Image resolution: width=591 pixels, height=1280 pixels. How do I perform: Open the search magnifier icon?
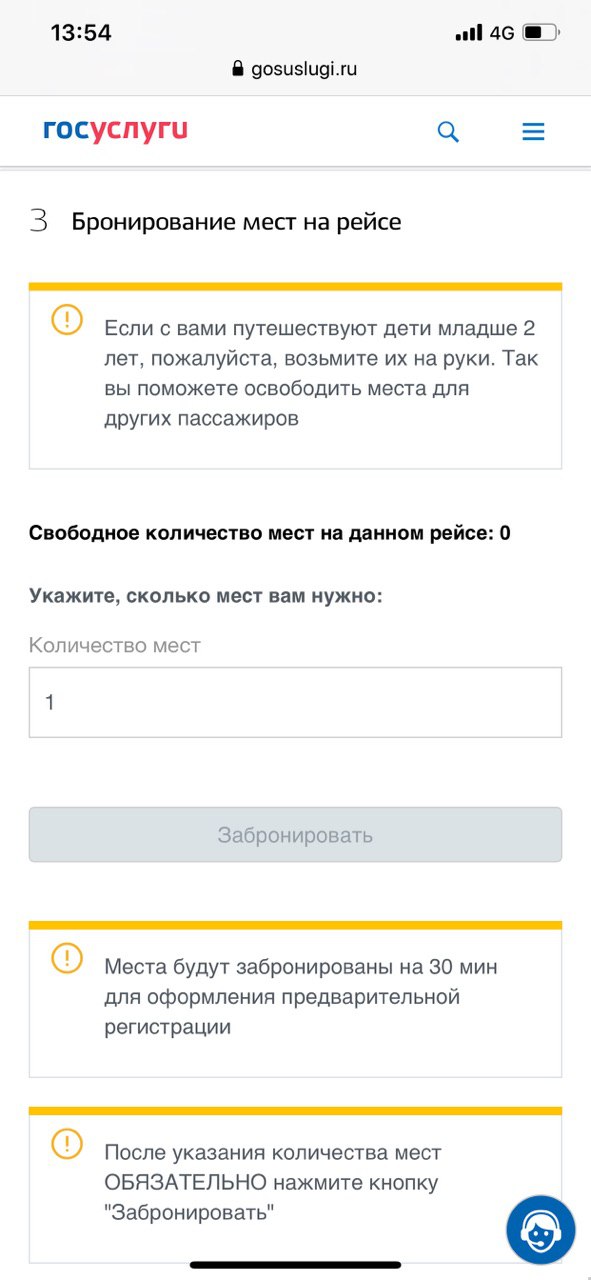(x=448, y=132)
